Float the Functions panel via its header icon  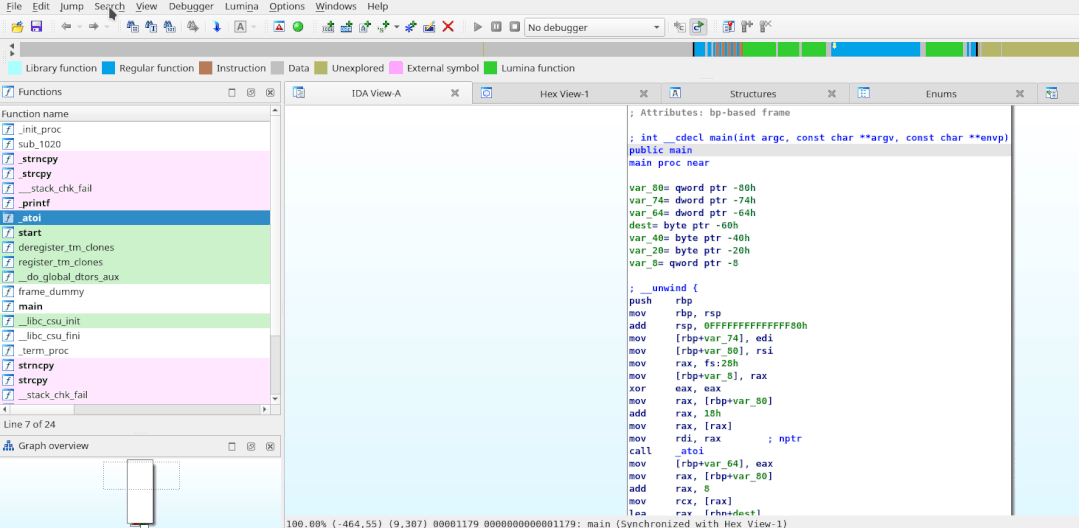pyautogui.click(x=251, y=92)
